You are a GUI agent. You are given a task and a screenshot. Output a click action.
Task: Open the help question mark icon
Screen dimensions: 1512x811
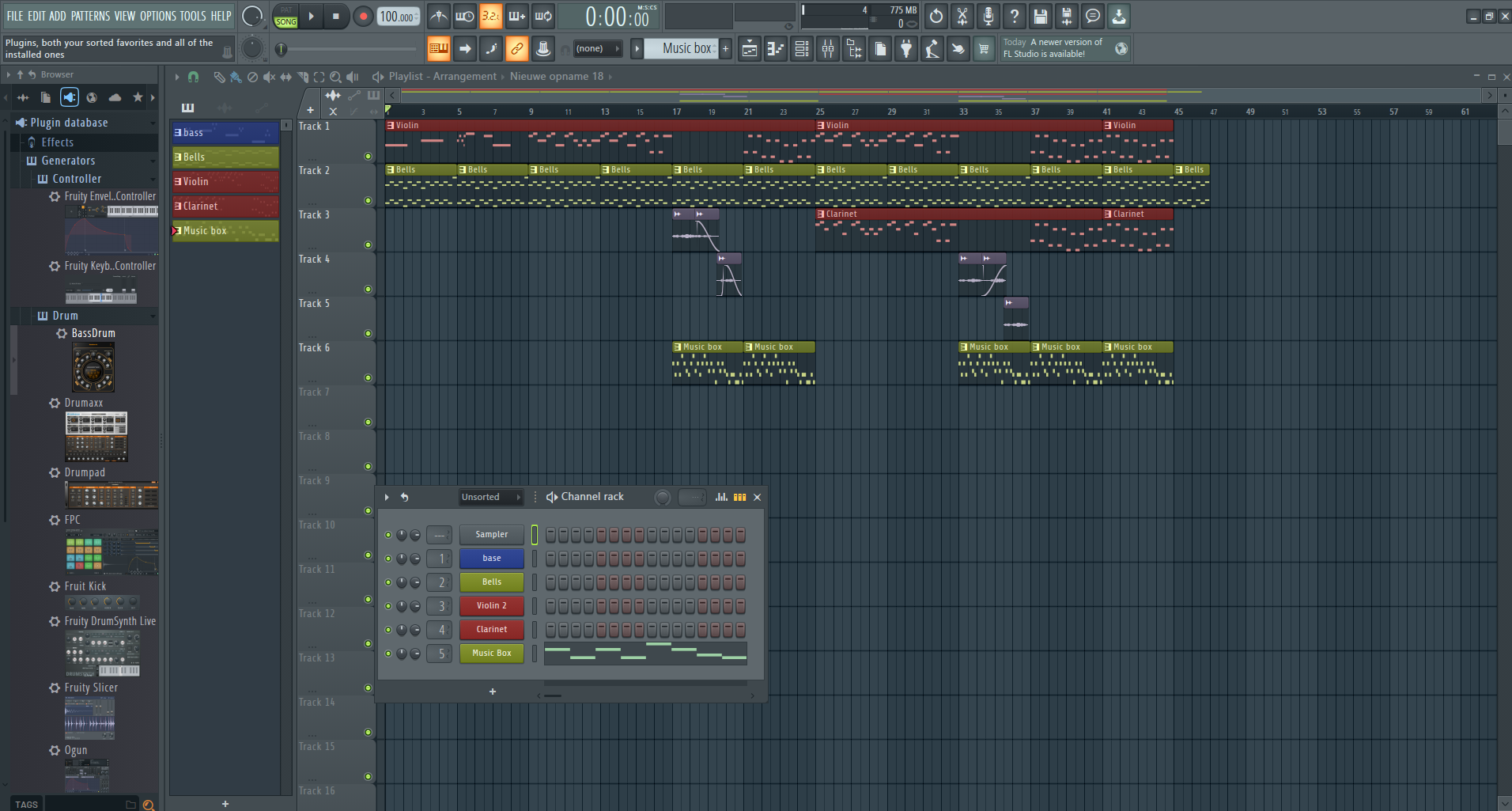(x=1015, y=16)
